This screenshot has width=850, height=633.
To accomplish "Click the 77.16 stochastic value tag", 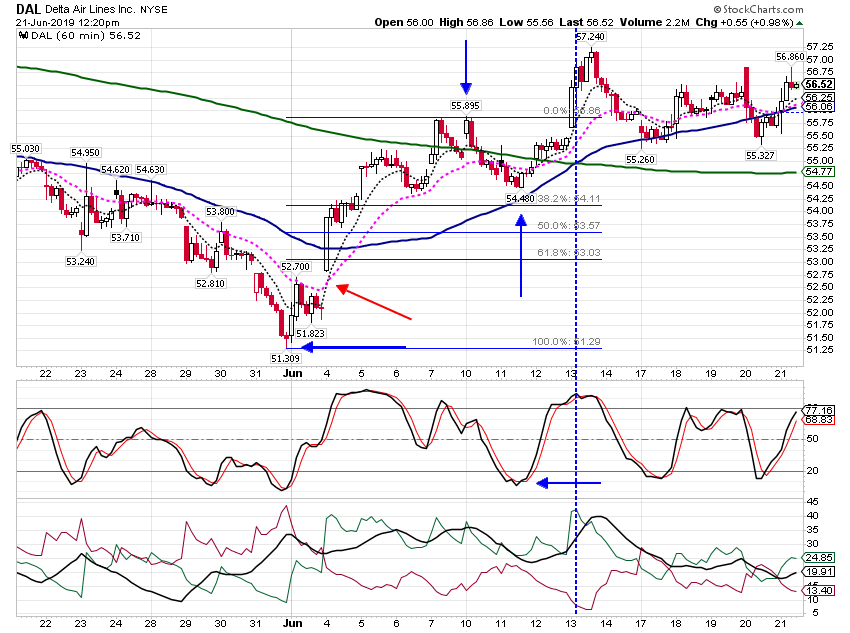I will coord(819,410).
